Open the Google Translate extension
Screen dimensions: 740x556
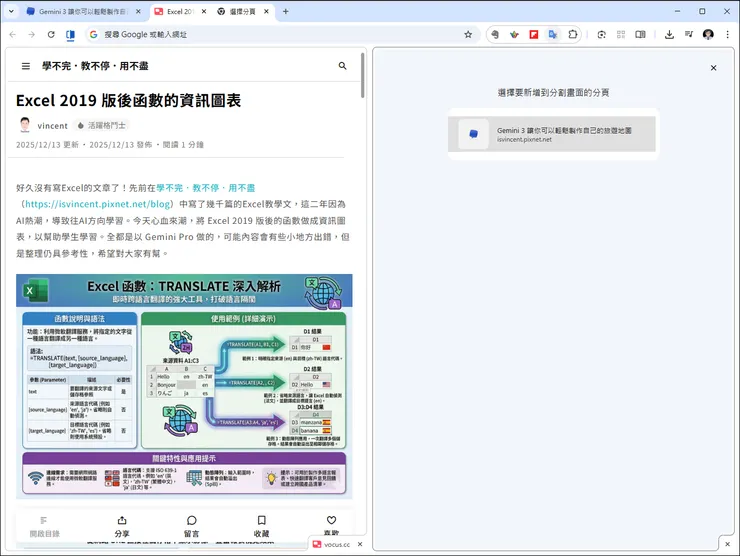pos(553,34)
